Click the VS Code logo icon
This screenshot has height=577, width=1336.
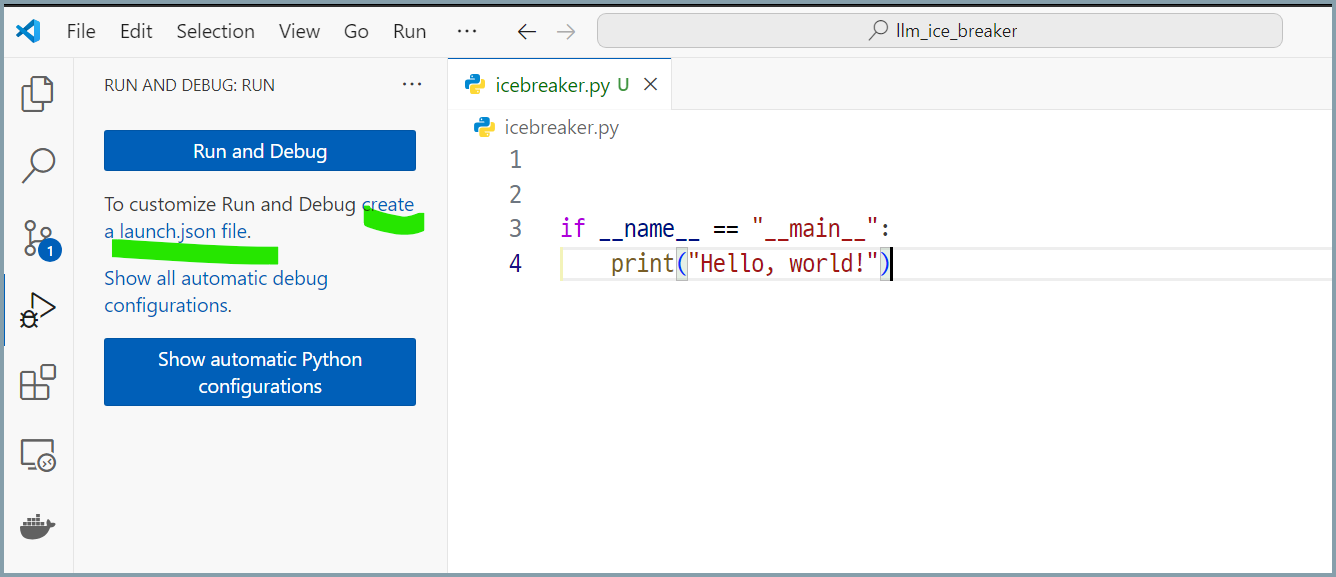28,31
